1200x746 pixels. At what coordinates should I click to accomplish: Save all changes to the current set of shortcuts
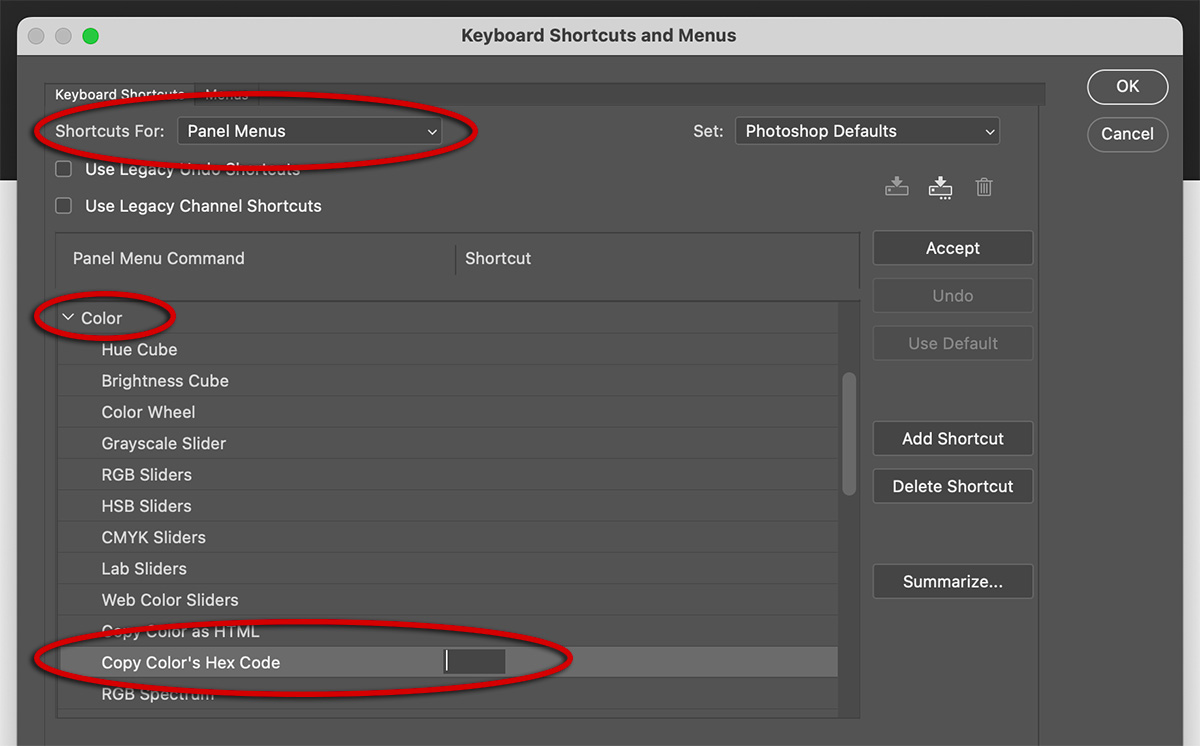896,187
